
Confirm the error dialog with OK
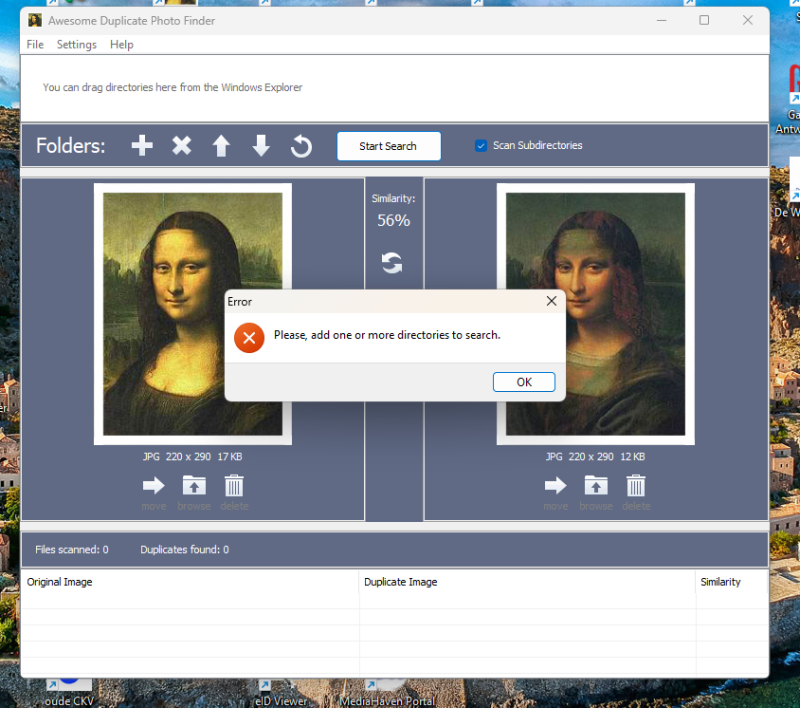(x=524, y=382)
